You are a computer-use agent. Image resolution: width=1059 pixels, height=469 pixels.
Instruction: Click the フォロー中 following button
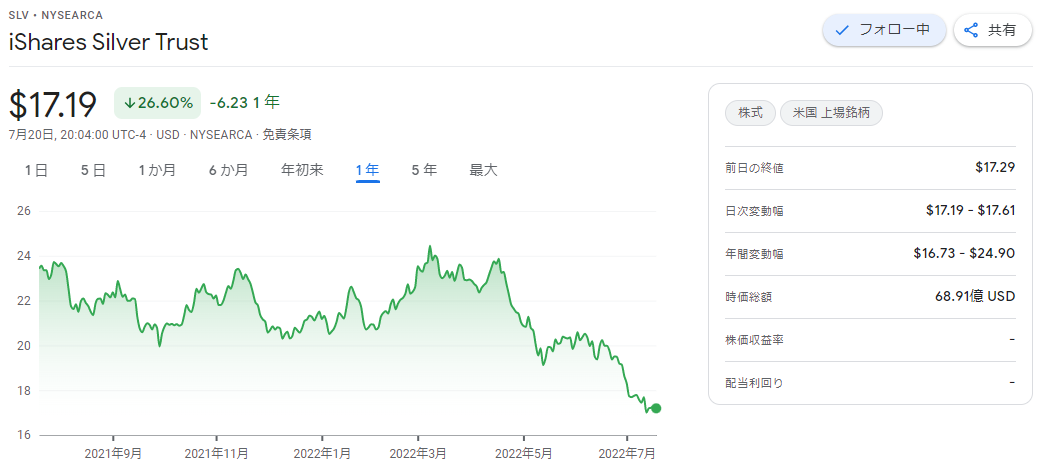[883, 30]
